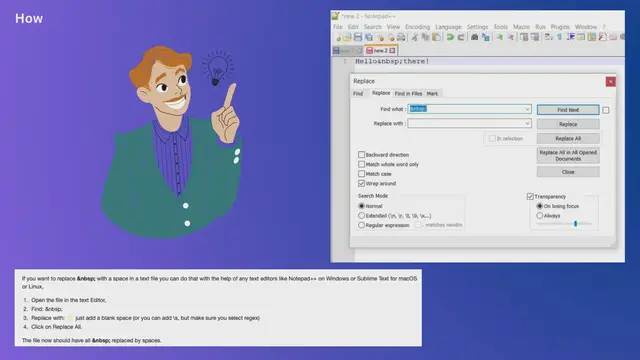Open the Language menu
This screenshot has width=640, height=360.
point(448,27)
